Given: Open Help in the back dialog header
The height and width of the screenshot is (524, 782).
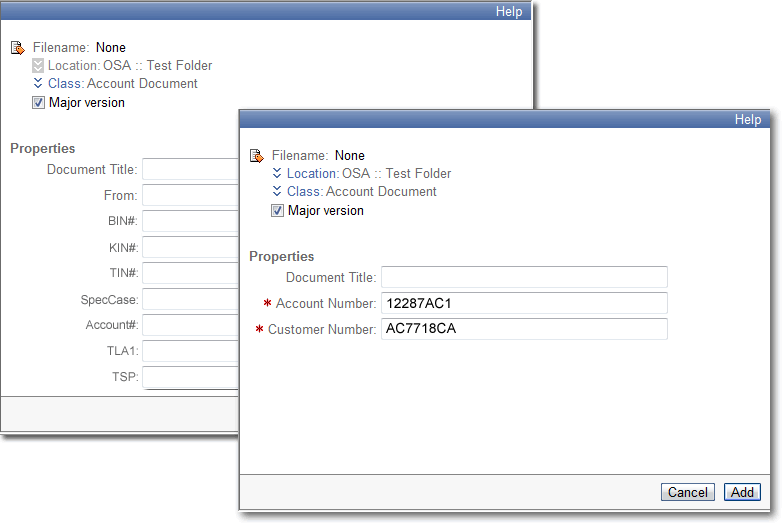Looking at the screenshot, I should pos(509,11).
